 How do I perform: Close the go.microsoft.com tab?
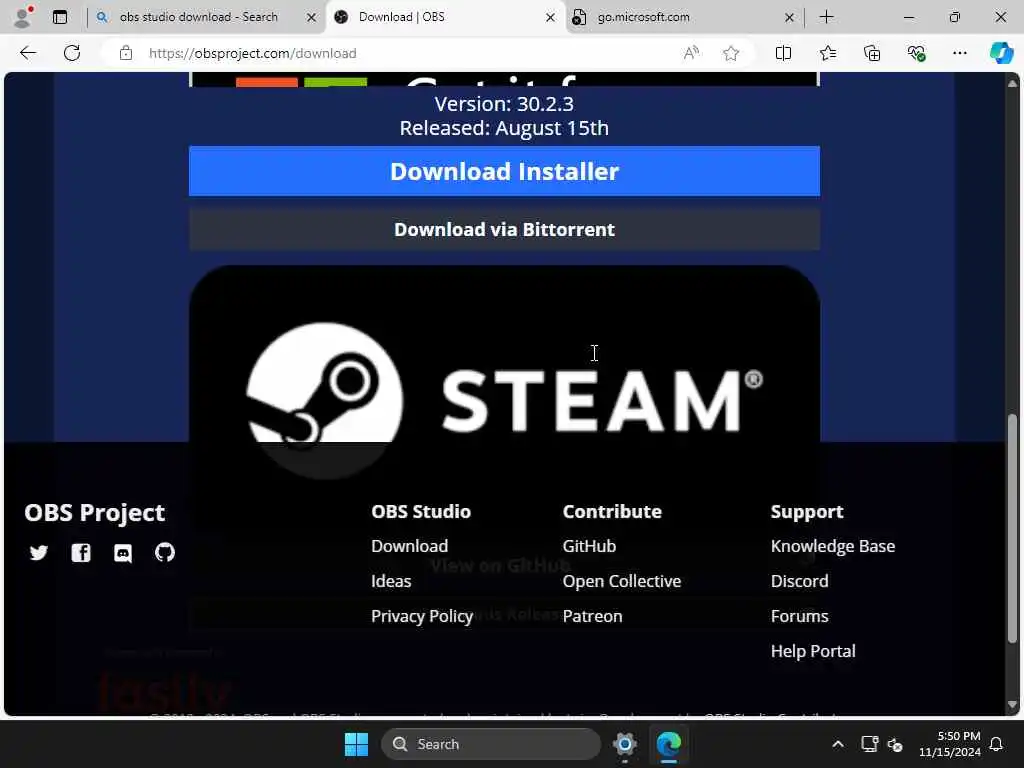coord(790,18)
